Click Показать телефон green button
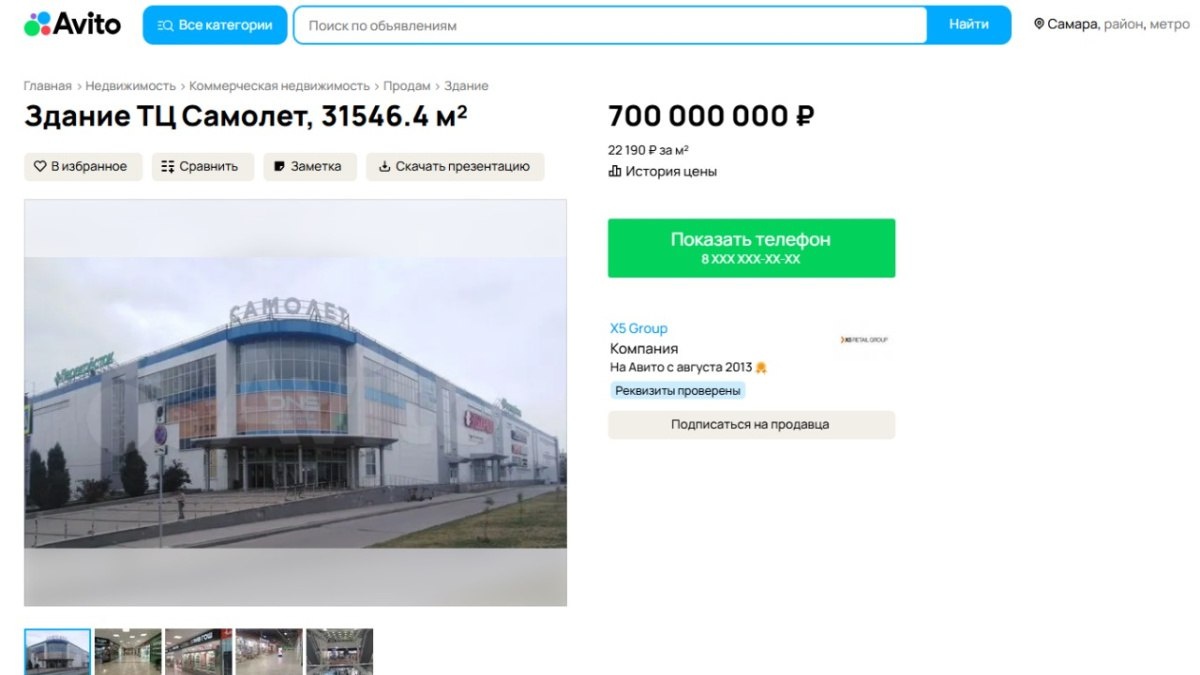The width and height of the screenshot is (1200, 675). (751, 248)
